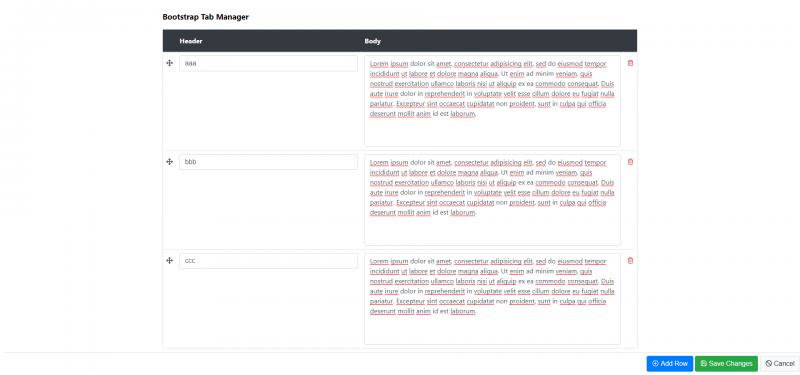Click the Body column title
The width and height of the screenshot is (800, 375).
[x=372, y=41]
